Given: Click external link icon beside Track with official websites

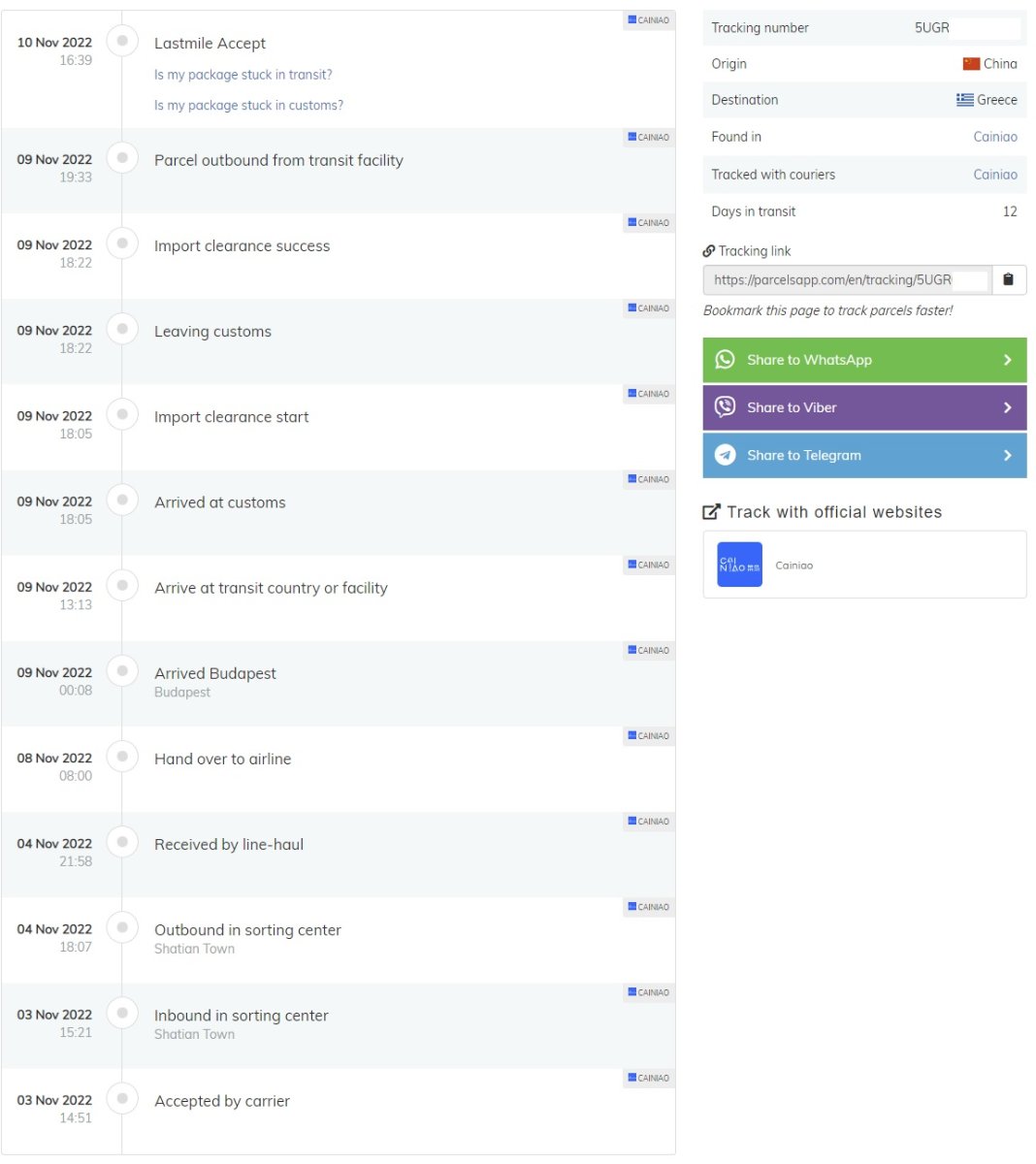Looking at the screenshot, I should (712, 511).
